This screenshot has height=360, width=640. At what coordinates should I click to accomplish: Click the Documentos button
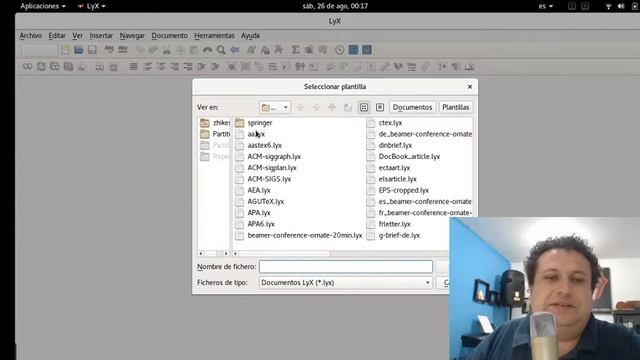point(412,107)
